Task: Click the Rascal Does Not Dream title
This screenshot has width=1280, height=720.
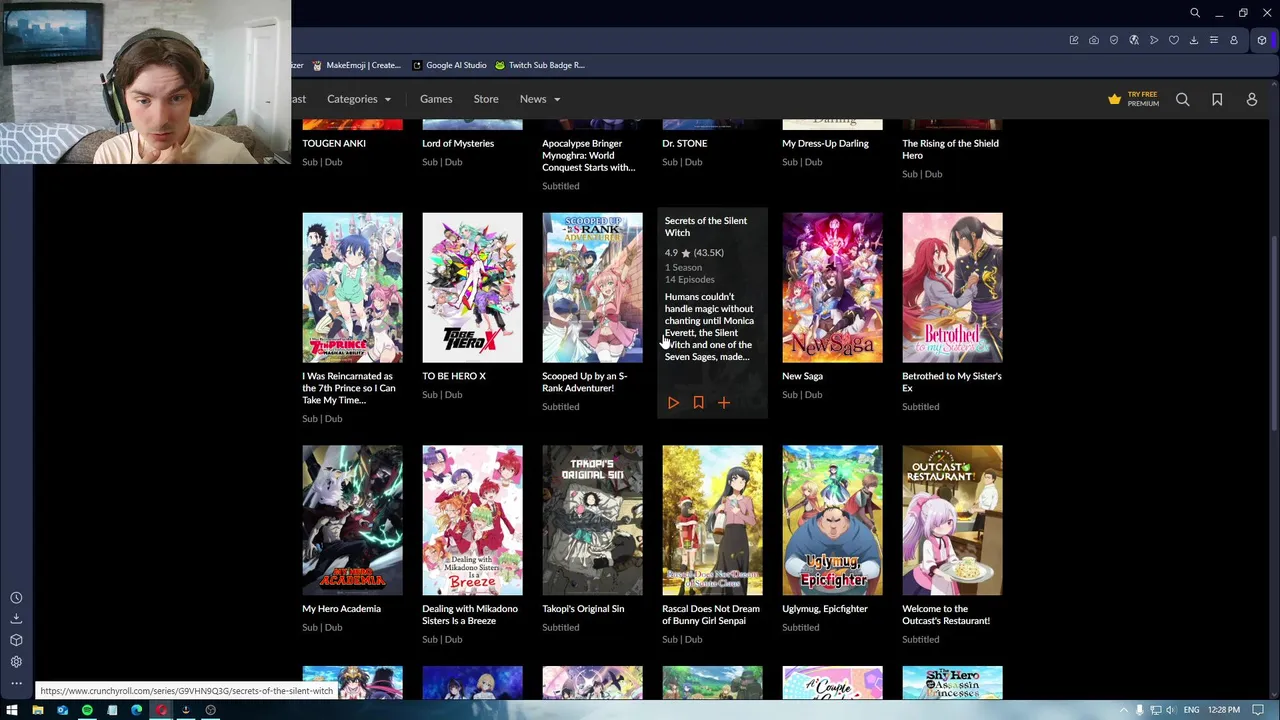Action: click(x=711, y=614)
